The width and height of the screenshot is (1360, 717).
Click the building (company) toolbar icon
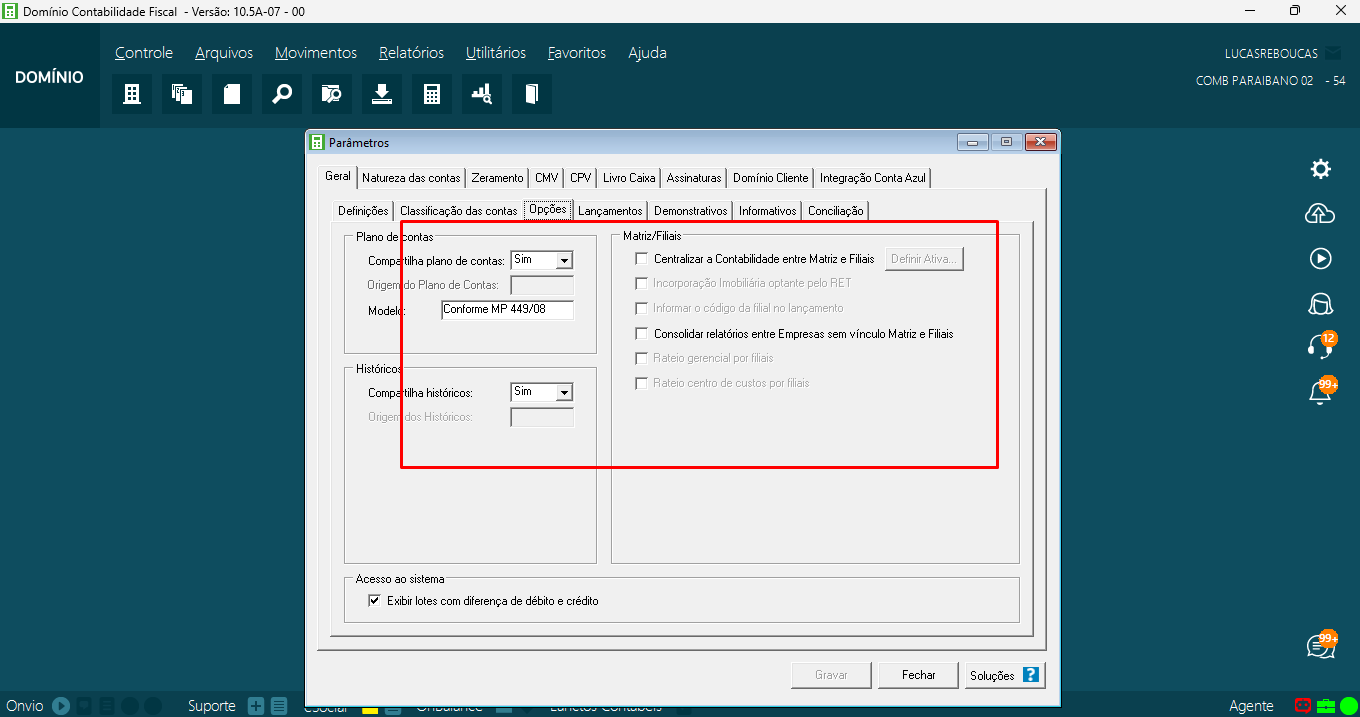point(131,94)
